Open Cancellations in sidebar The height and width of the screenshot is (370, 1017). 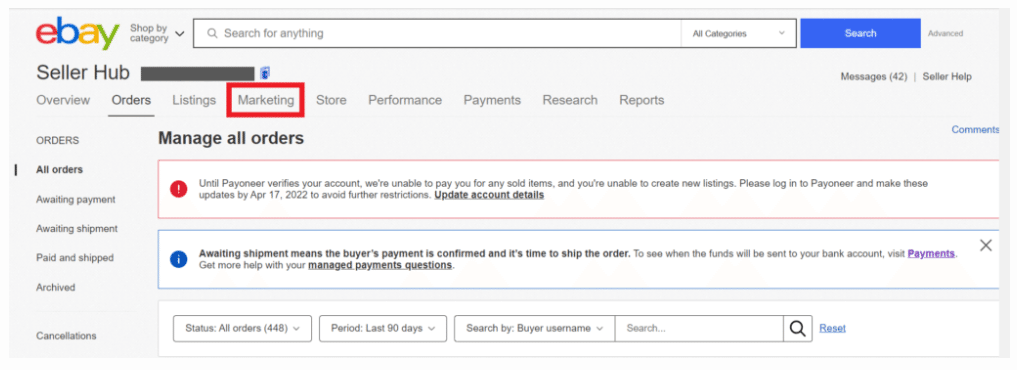[x=66, y=336]
